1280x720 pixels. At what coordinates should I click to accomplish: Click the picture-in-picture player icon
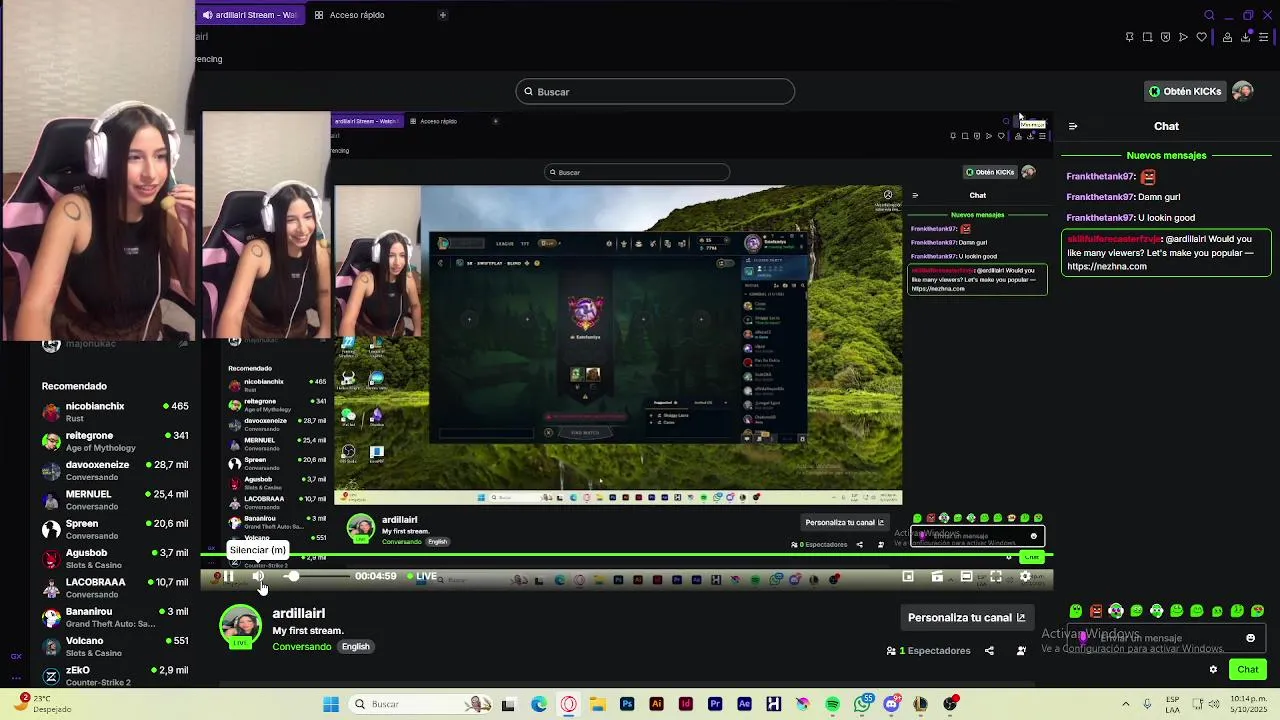point(908,576)
